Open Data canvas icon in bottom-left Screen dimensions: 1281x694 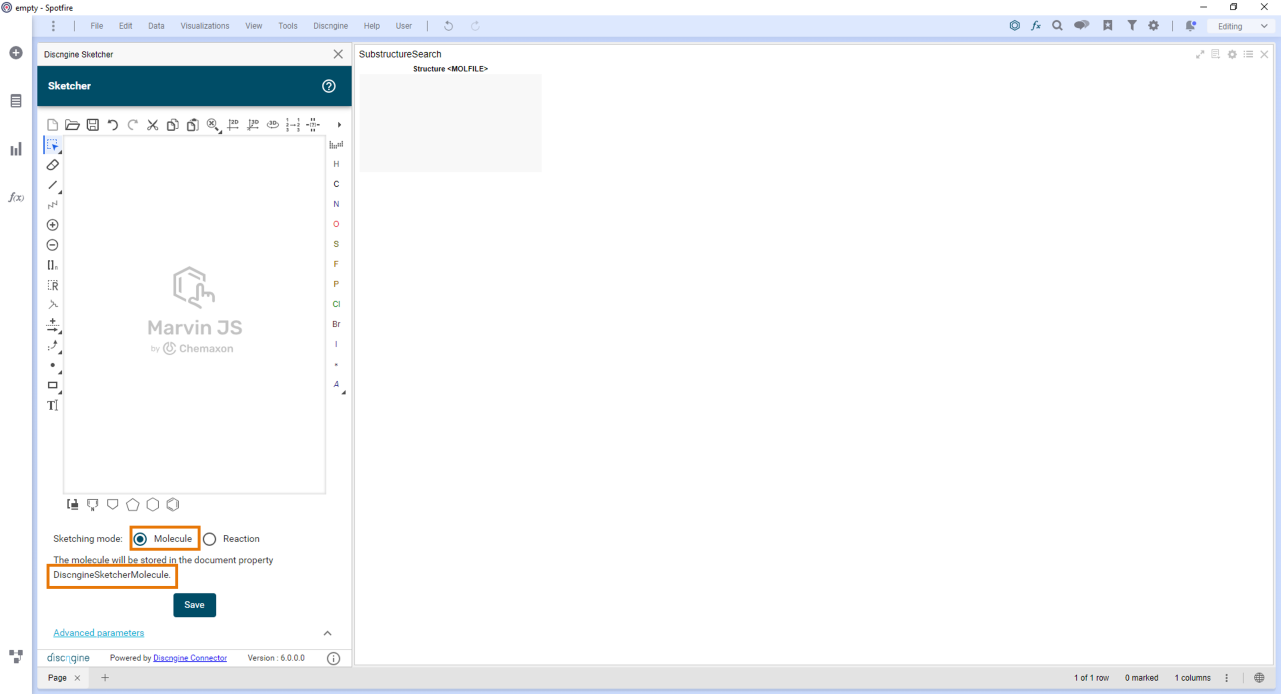(x=16, y=657)
